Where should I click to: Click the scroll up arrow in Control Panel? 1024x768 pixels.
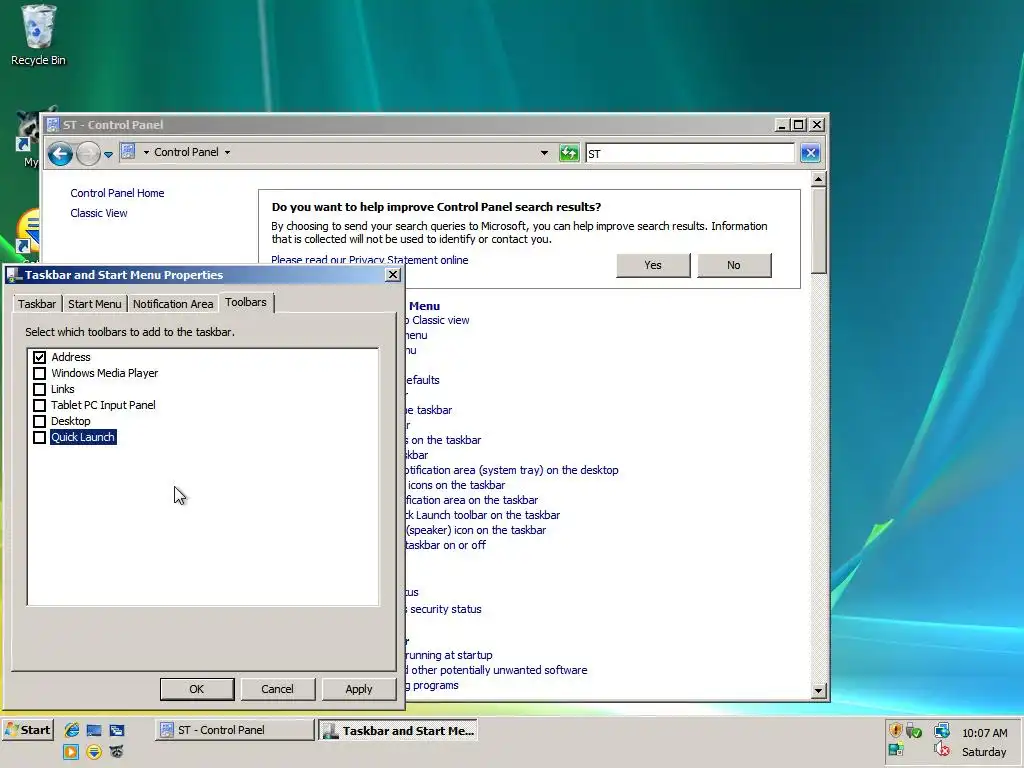pyautogui.click(x=818, y=179)
